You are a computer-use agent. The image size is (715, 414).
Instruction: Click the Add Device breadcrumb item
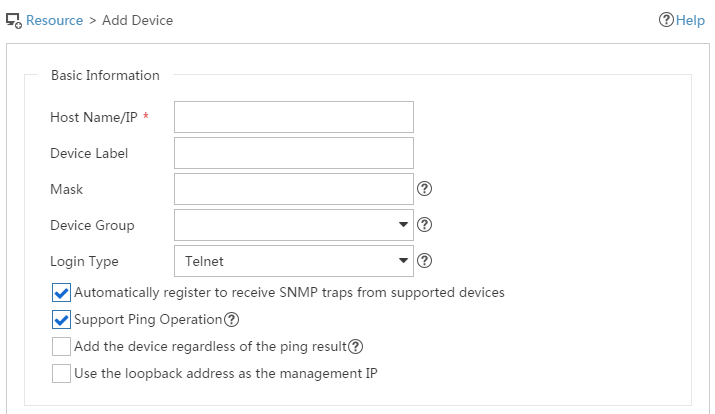click(137, 21)
